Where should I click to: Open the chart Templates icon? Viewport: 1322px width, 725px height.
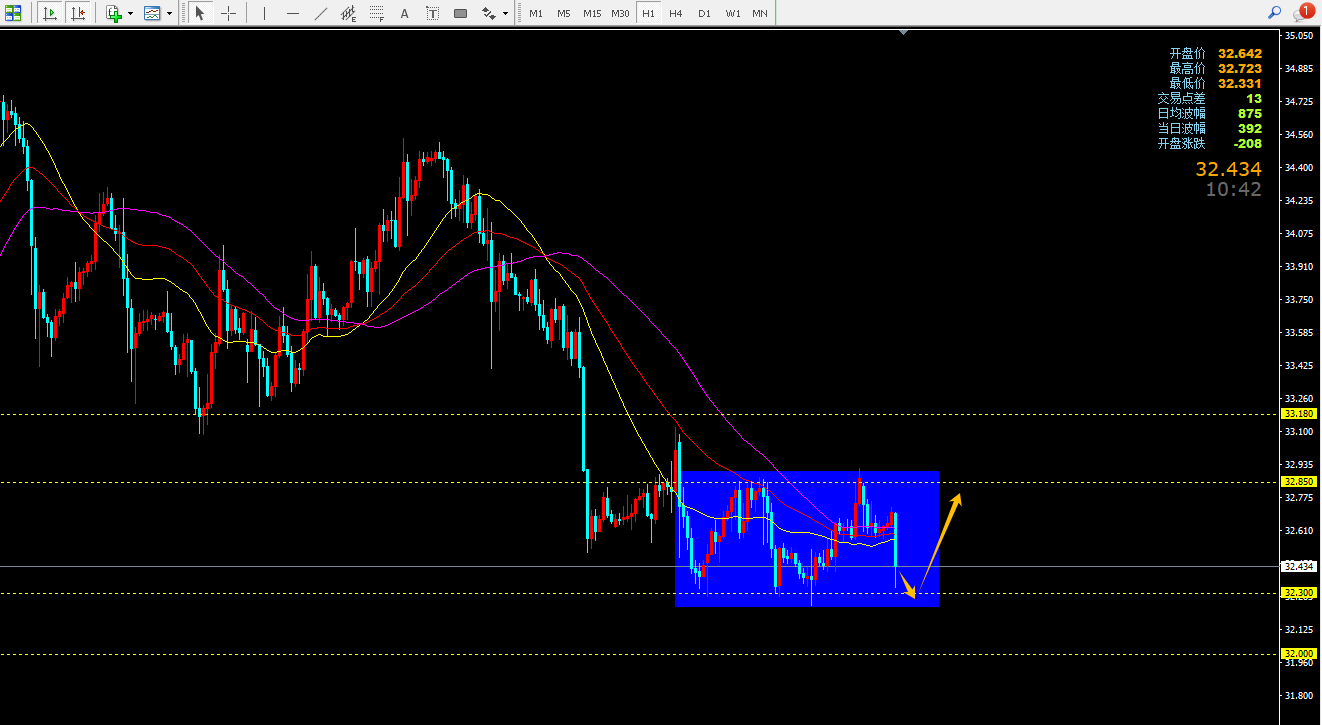pyautogui.click(x=152, y=14)
